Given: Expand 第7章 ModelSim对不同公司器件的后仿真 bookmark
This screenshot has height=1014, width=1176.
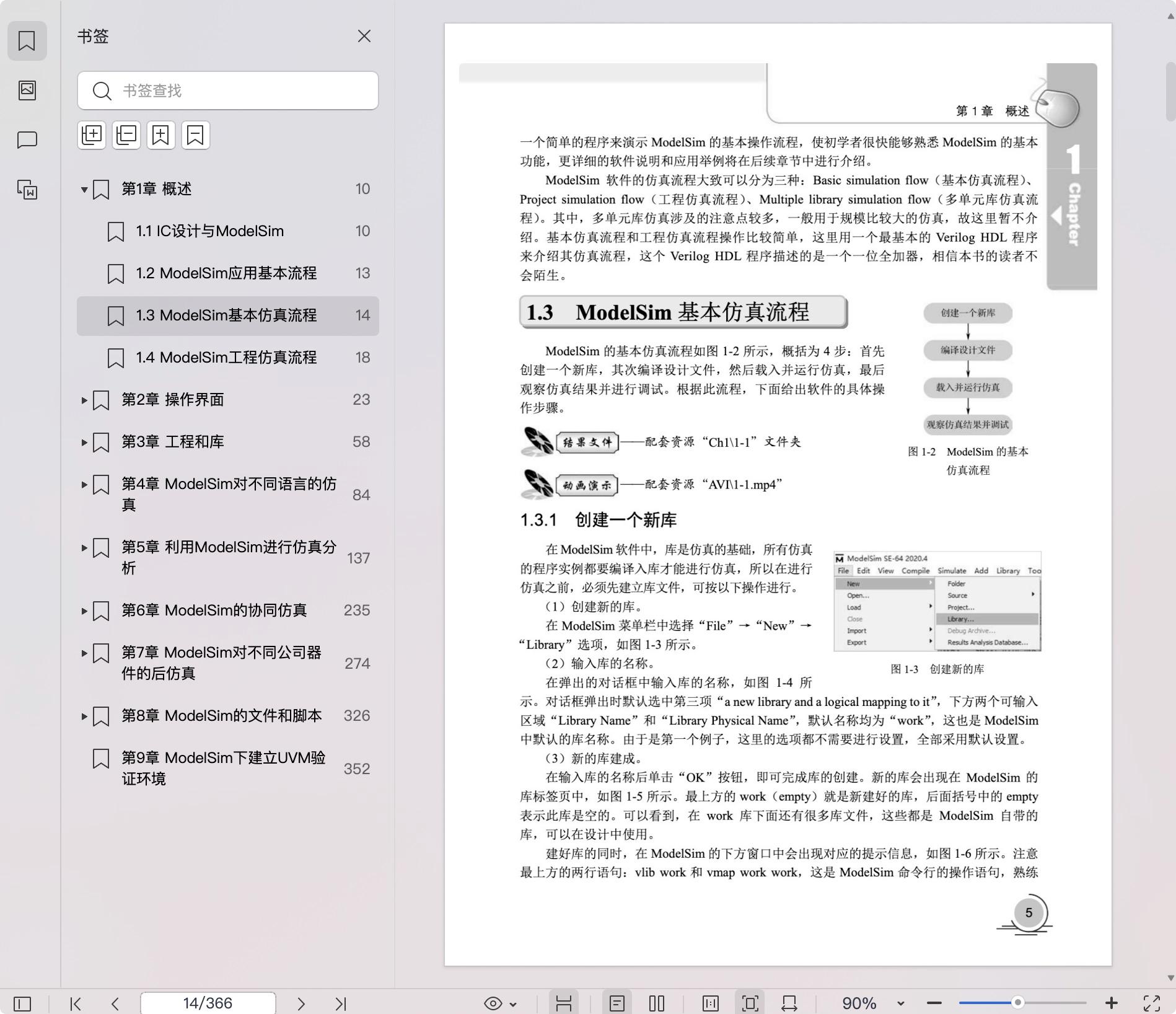Looking at the screenshot, I should (84, 653).
